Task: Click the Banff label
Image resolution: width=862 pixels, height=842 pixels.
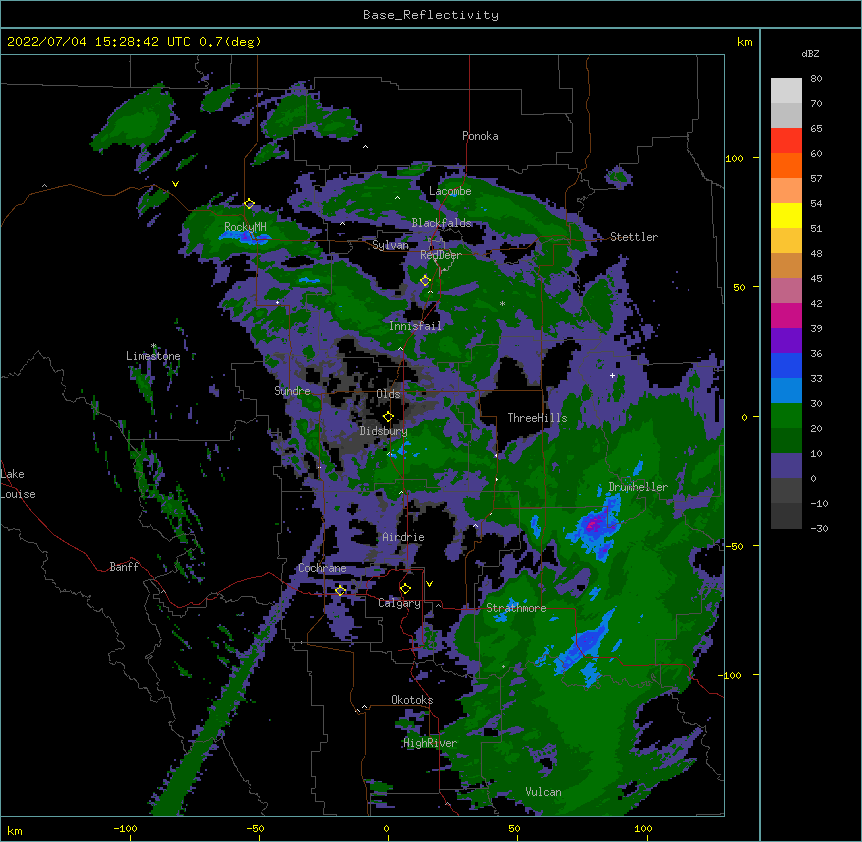Action: pyautogui.click(x=124, y=567)
